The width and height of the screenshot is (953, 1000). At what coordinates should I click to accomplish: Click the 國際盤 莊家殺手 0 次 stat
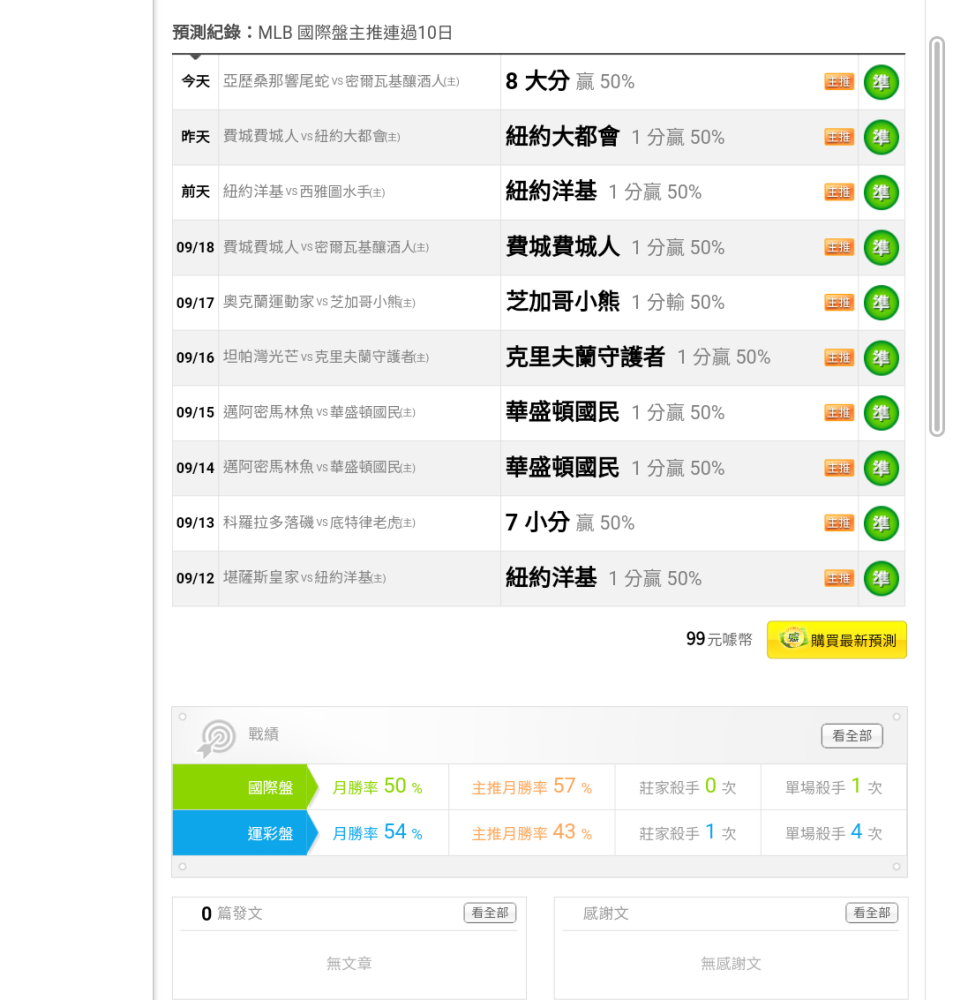pos(688,786)
